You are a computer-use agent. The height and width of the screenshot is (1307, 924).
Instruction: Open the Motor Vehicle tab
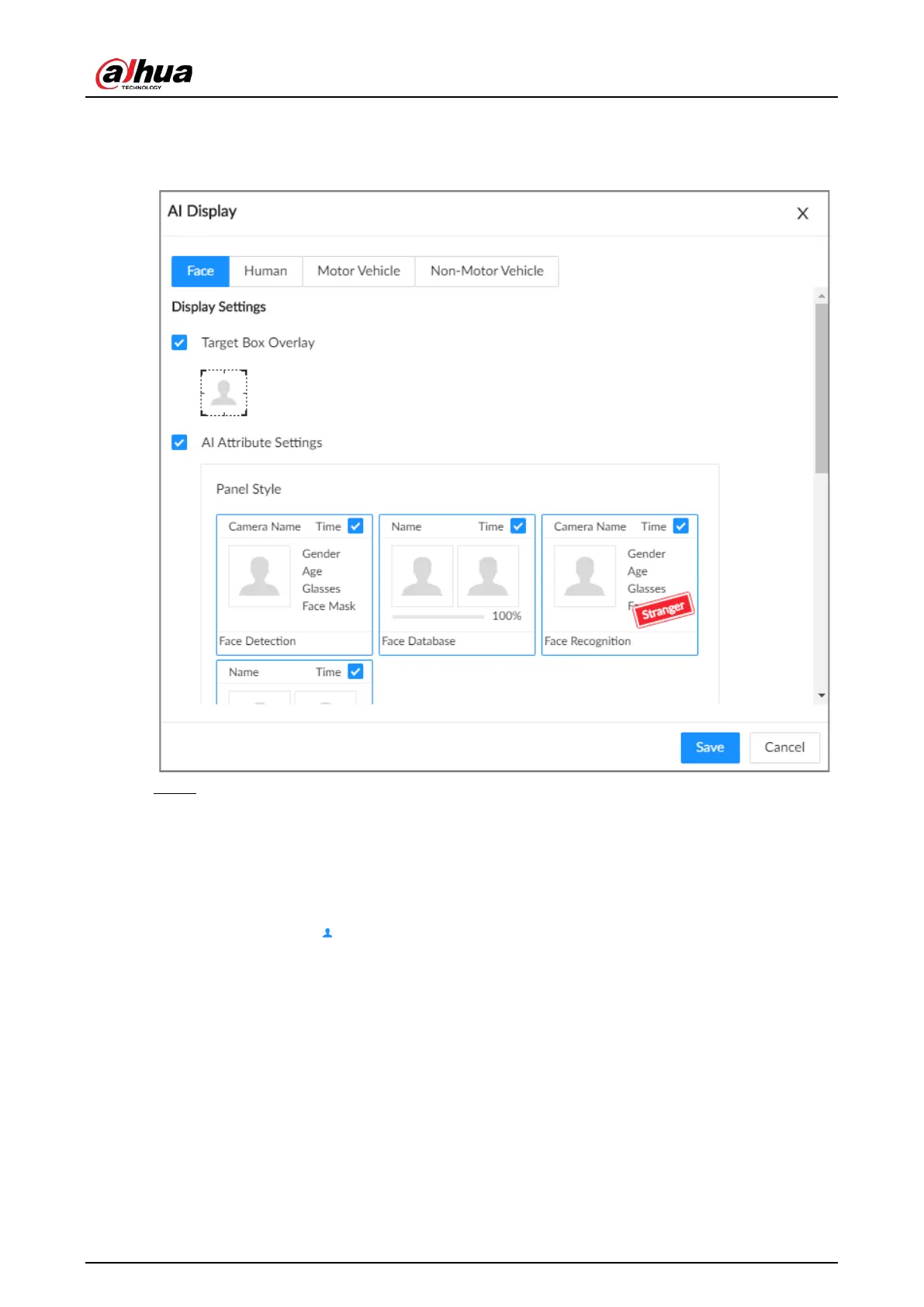click(x=358, y=271)
